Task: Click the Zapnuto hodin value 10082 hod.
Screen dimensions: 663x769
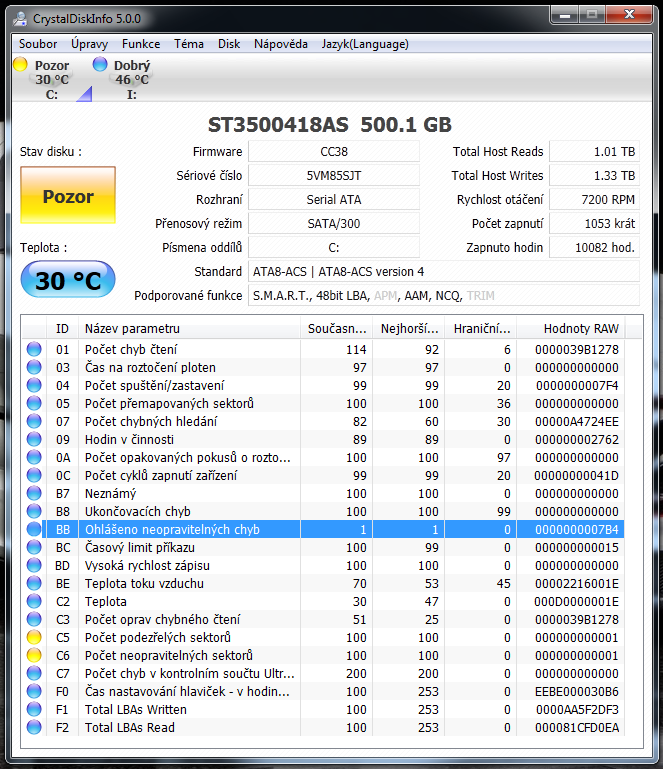Action: 594,248
